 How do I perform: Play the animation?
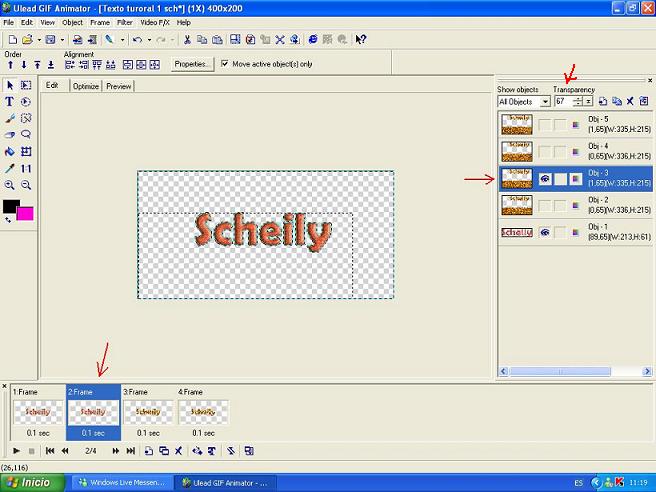point(16,451)
